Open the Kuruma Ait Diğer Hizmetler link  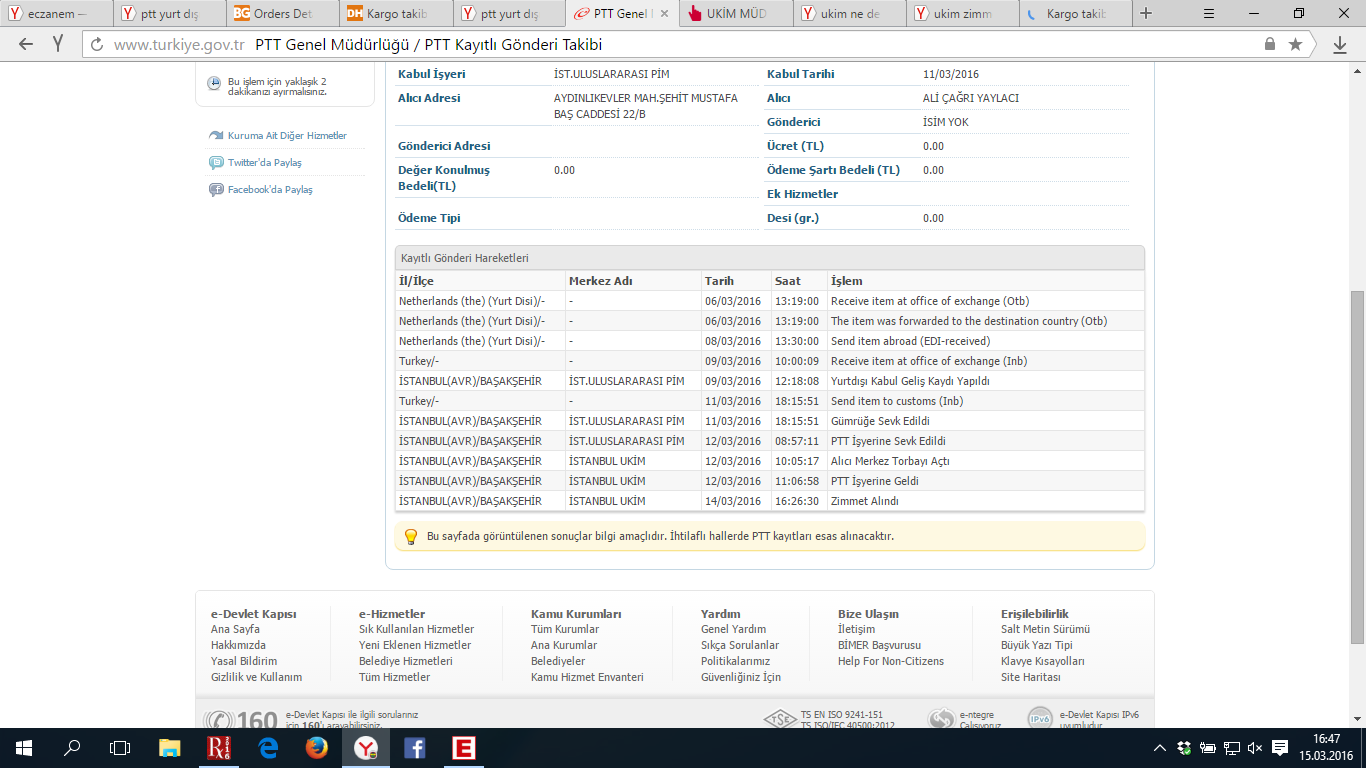pyautogui.click(x=287, y=136)
